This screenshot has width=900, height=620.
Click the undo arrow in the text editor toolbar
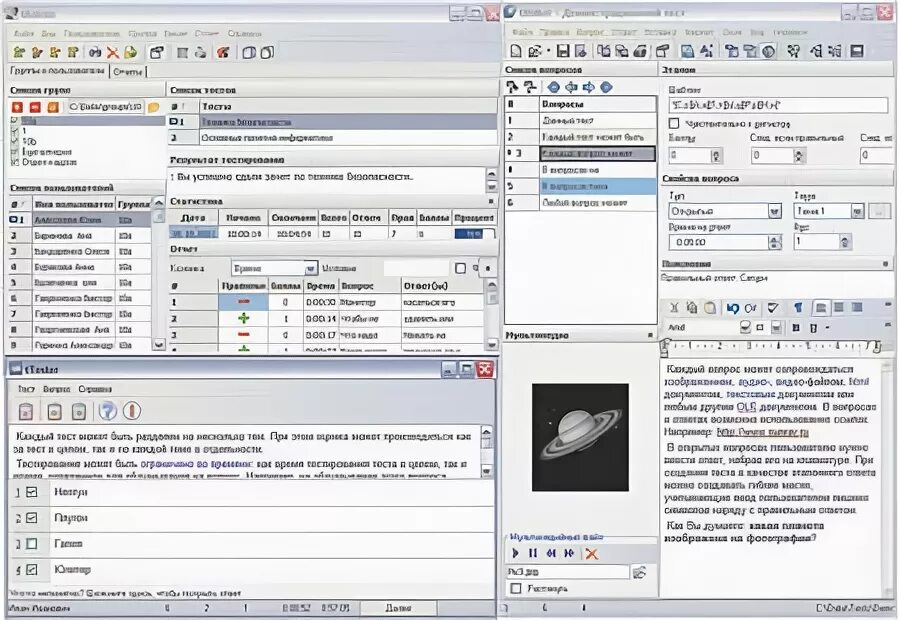tap(732, 308)
